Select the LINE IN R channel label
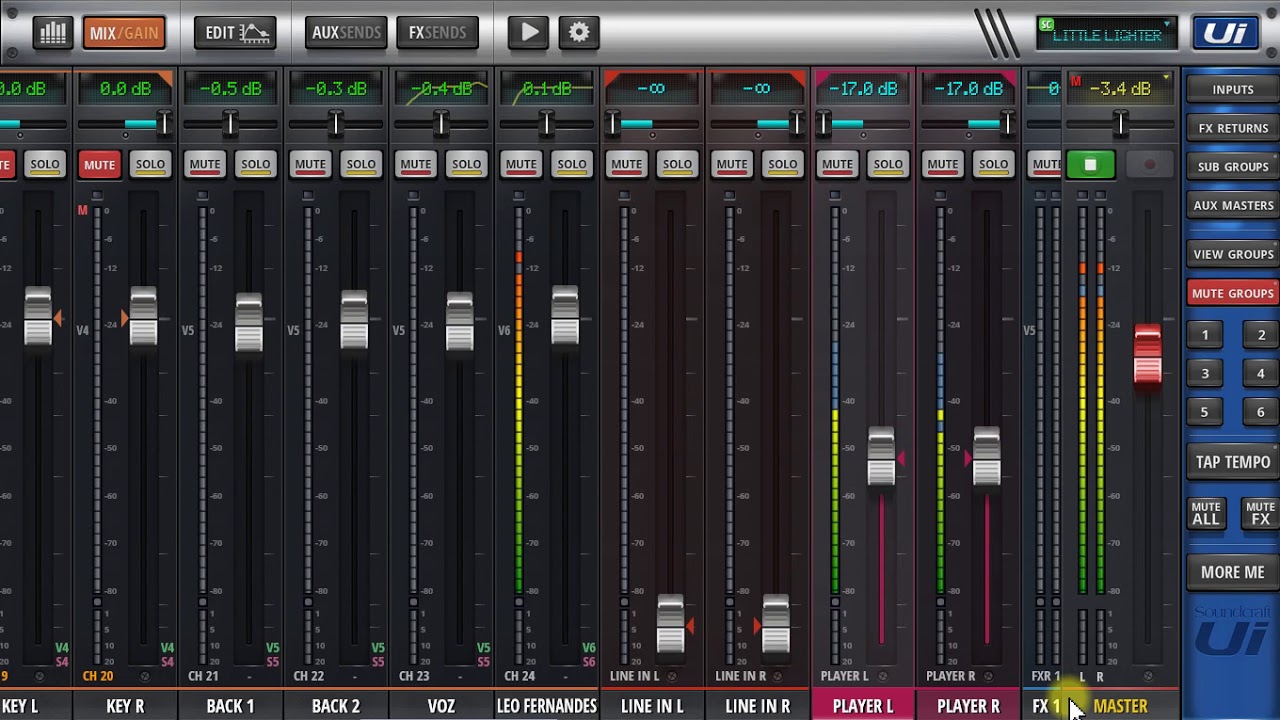The height and width of the screenshot is (720, 1280). (x=757, y=706)
